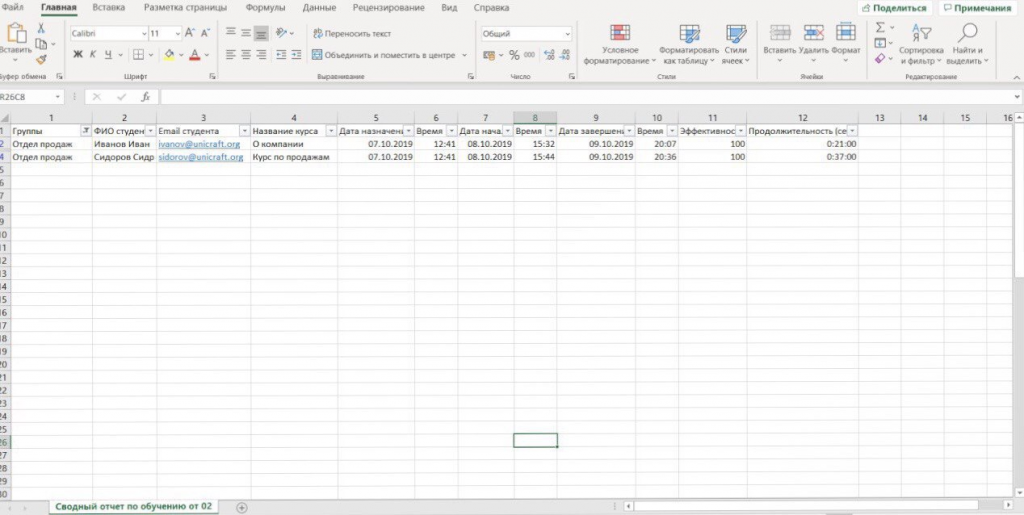
Task: Add a new sheet with plus button
Action: point(242,507)
